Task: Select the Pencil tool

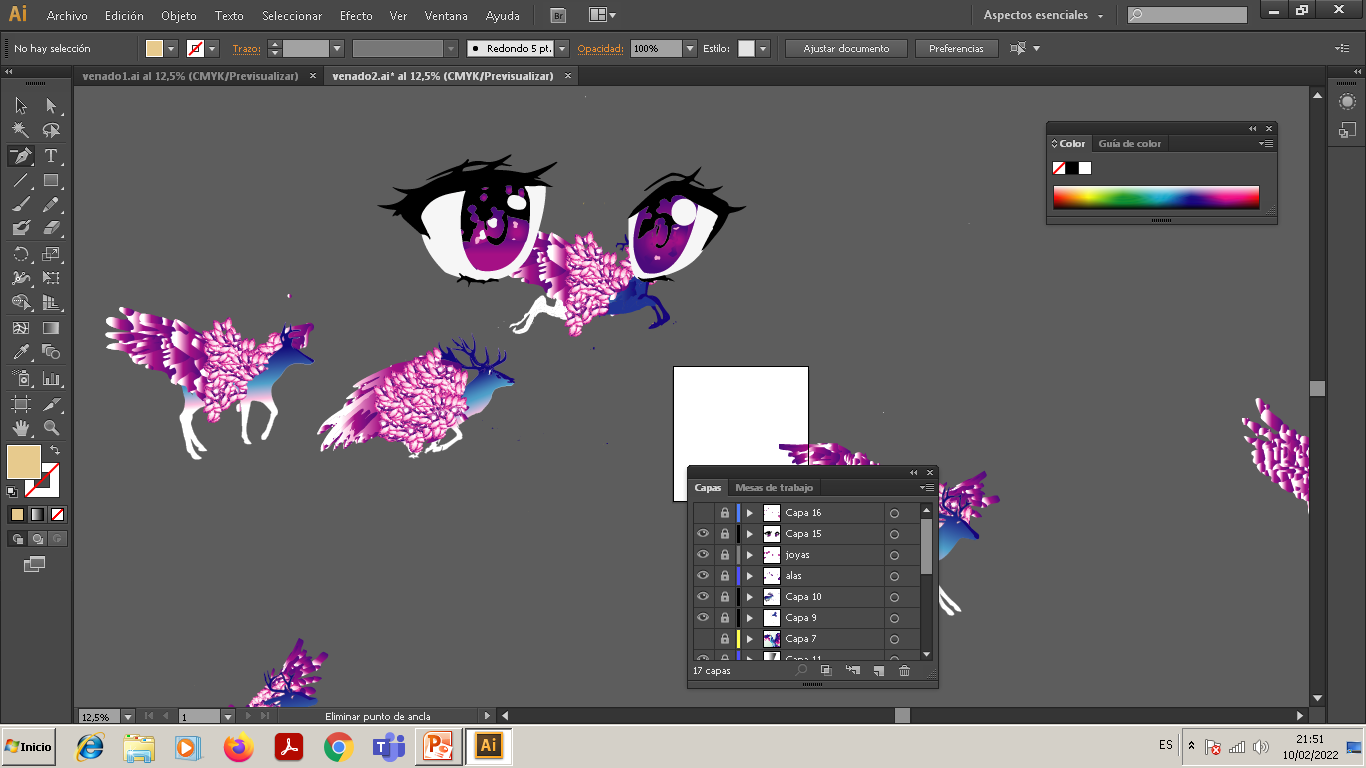Action: click(51, 205)
